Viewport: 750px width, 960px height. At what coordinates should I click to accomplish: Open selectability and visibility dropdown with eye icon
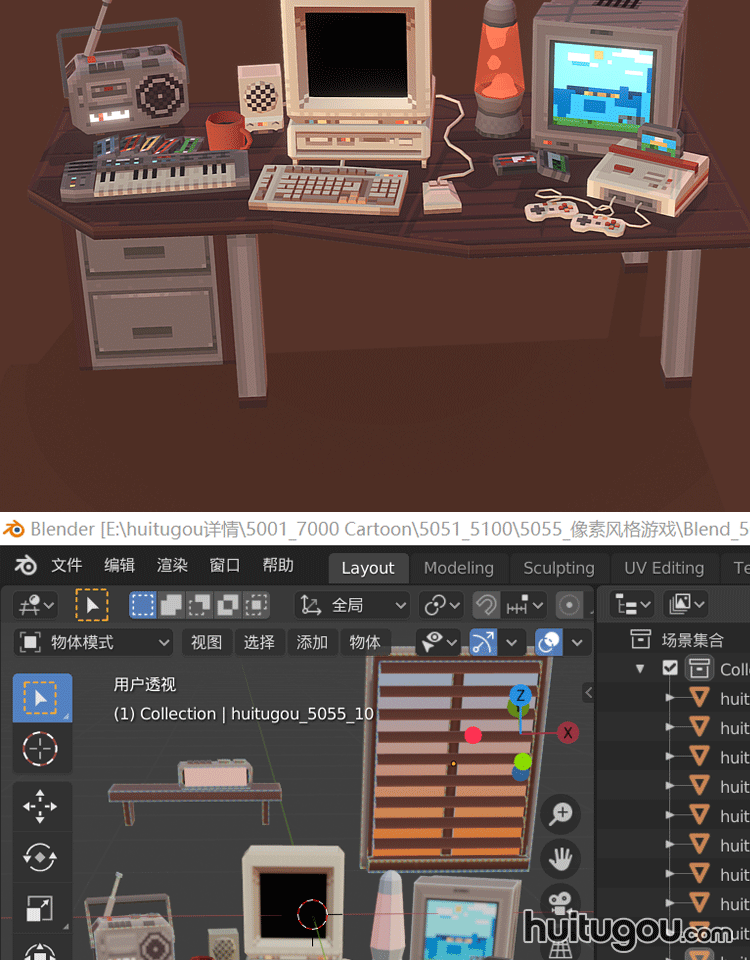[x=438, y=642]
